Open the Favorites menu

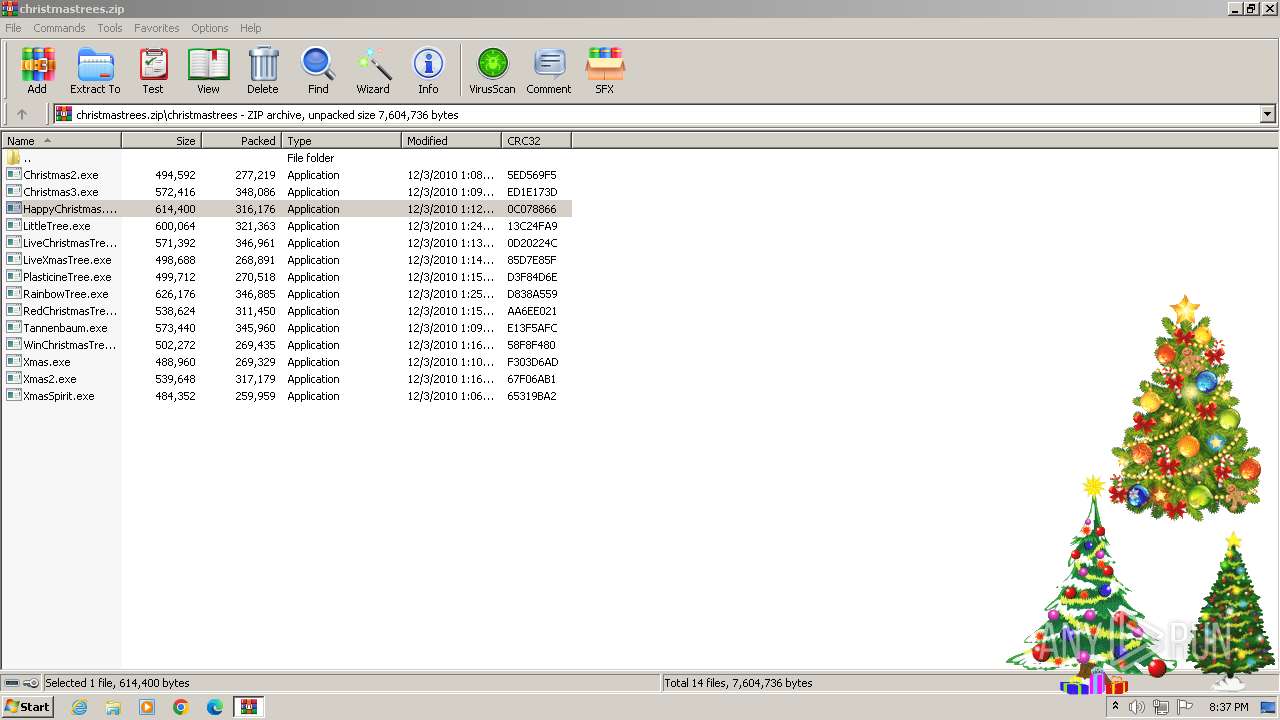pos(157,28)
